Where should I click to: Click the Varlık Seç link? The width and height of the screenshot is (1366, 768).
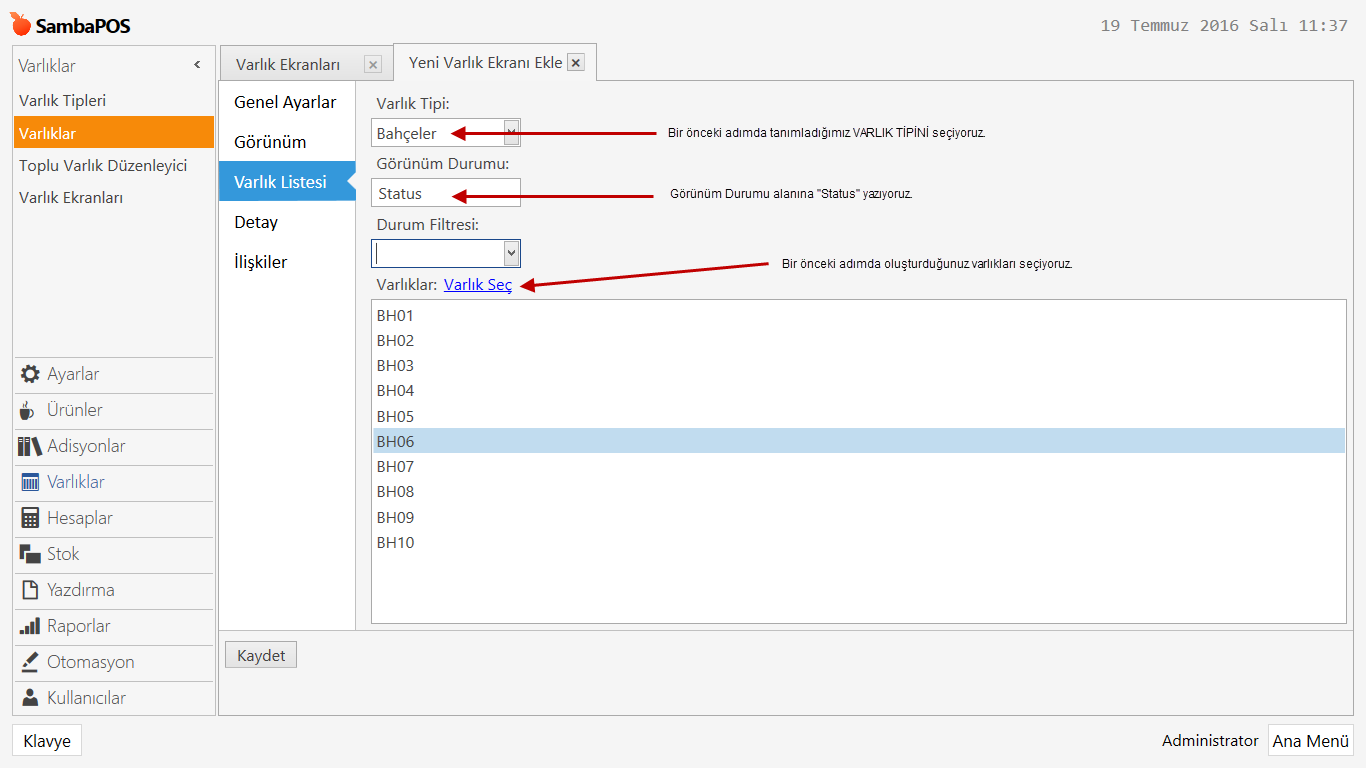(x=478, y=285)
